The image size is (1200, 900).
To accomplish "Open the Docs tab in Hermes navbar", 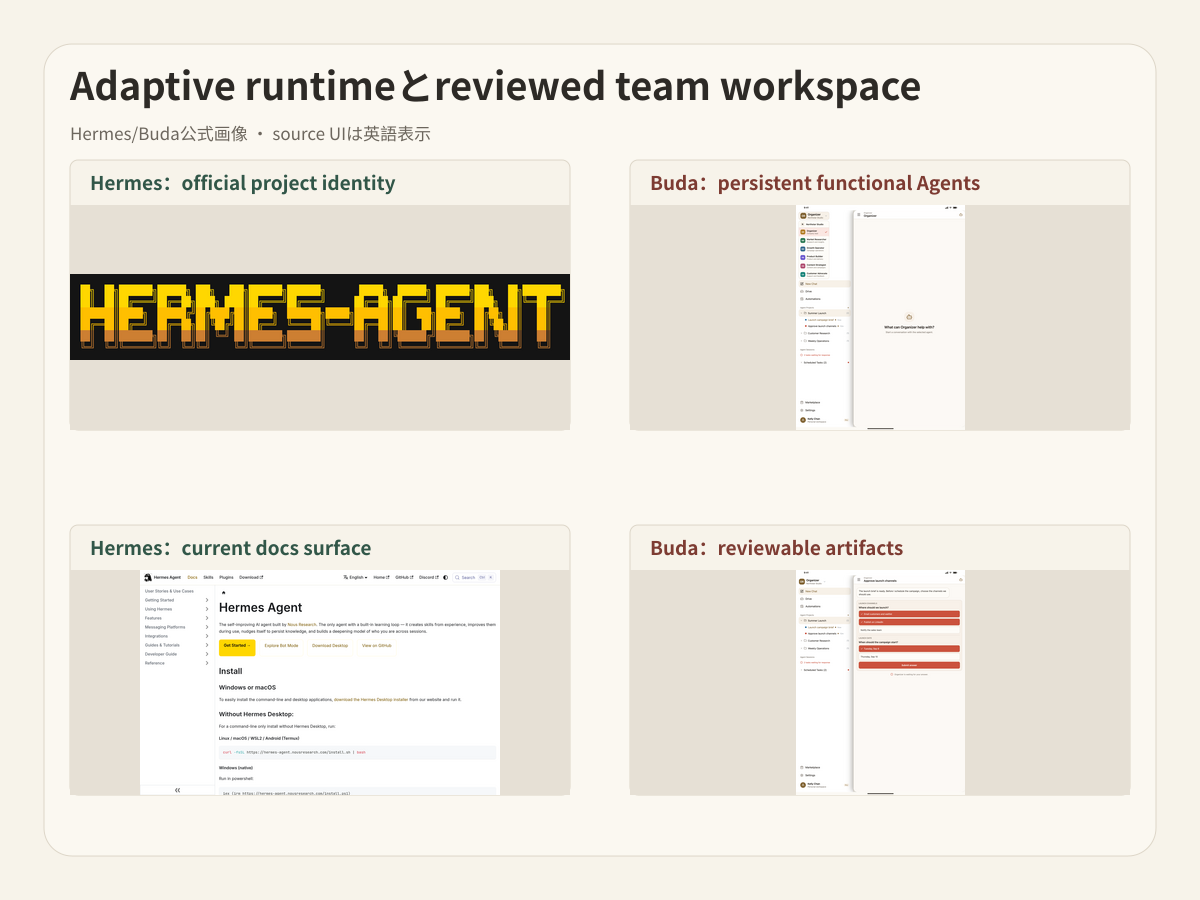I will [192, 577].
